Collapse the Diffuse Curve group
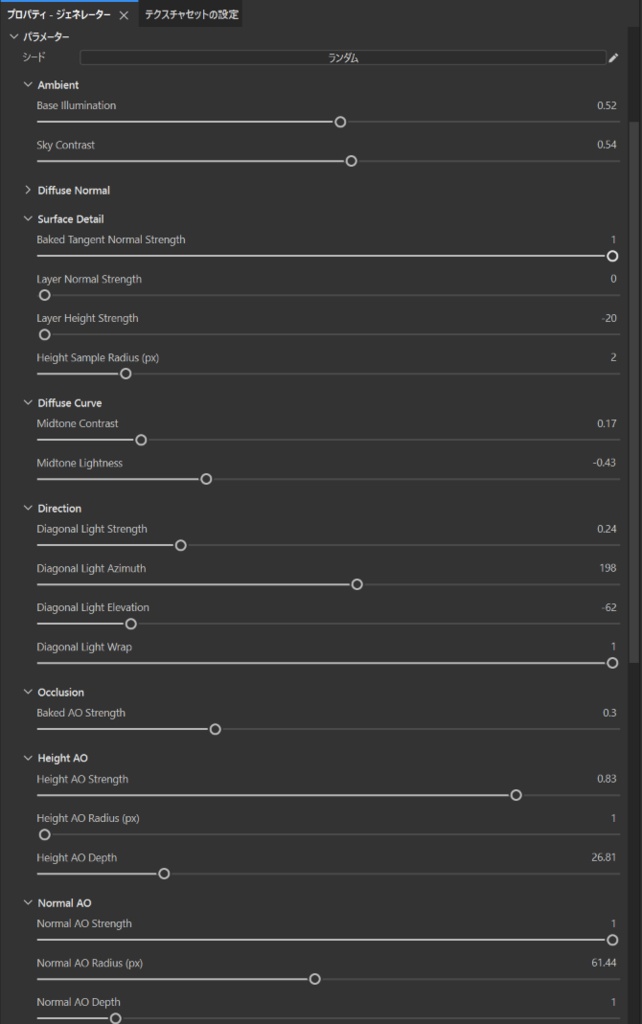This screenshot has height=1024, width=642. point(27,403)
